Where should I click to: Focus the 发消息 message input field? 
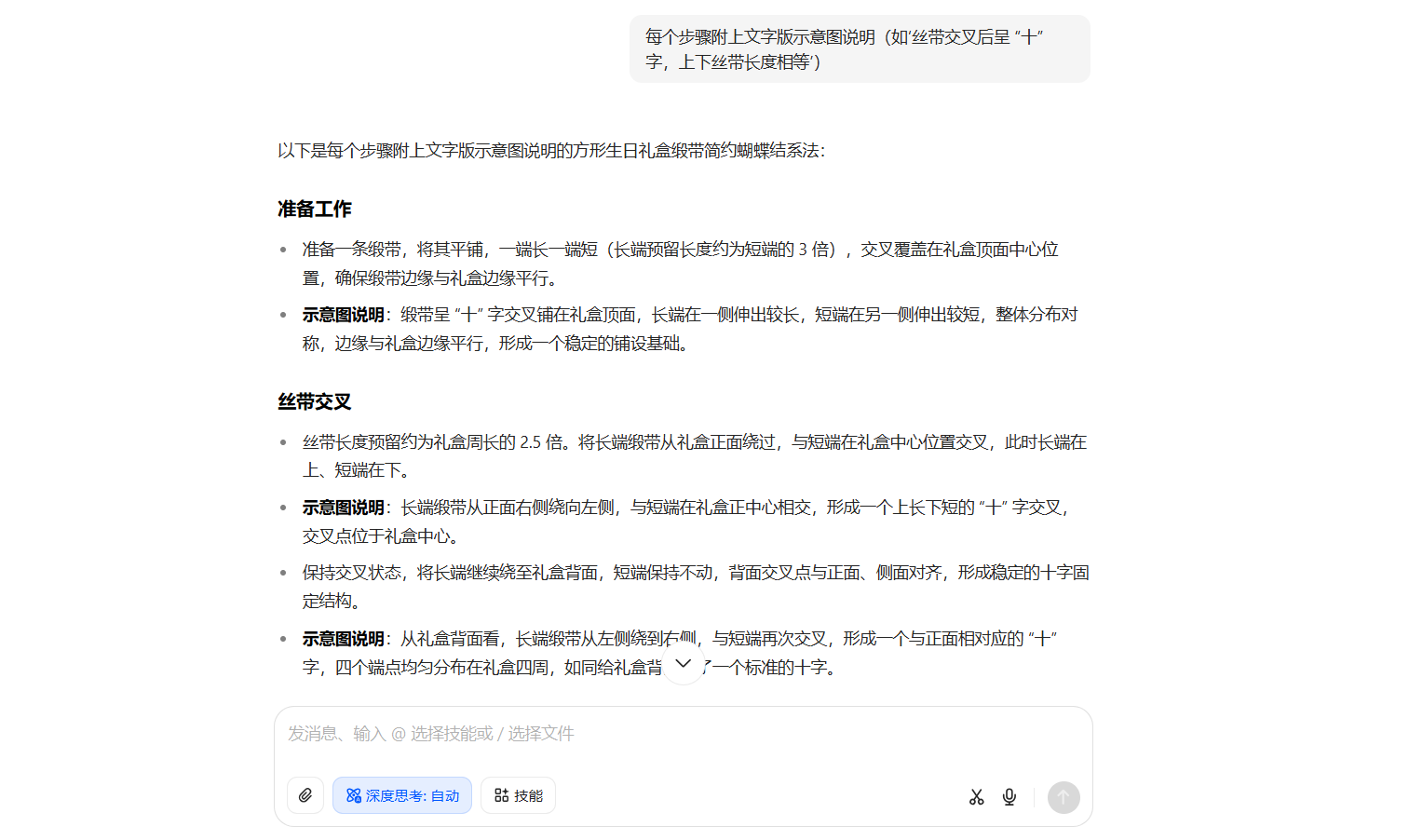[682, 734]
